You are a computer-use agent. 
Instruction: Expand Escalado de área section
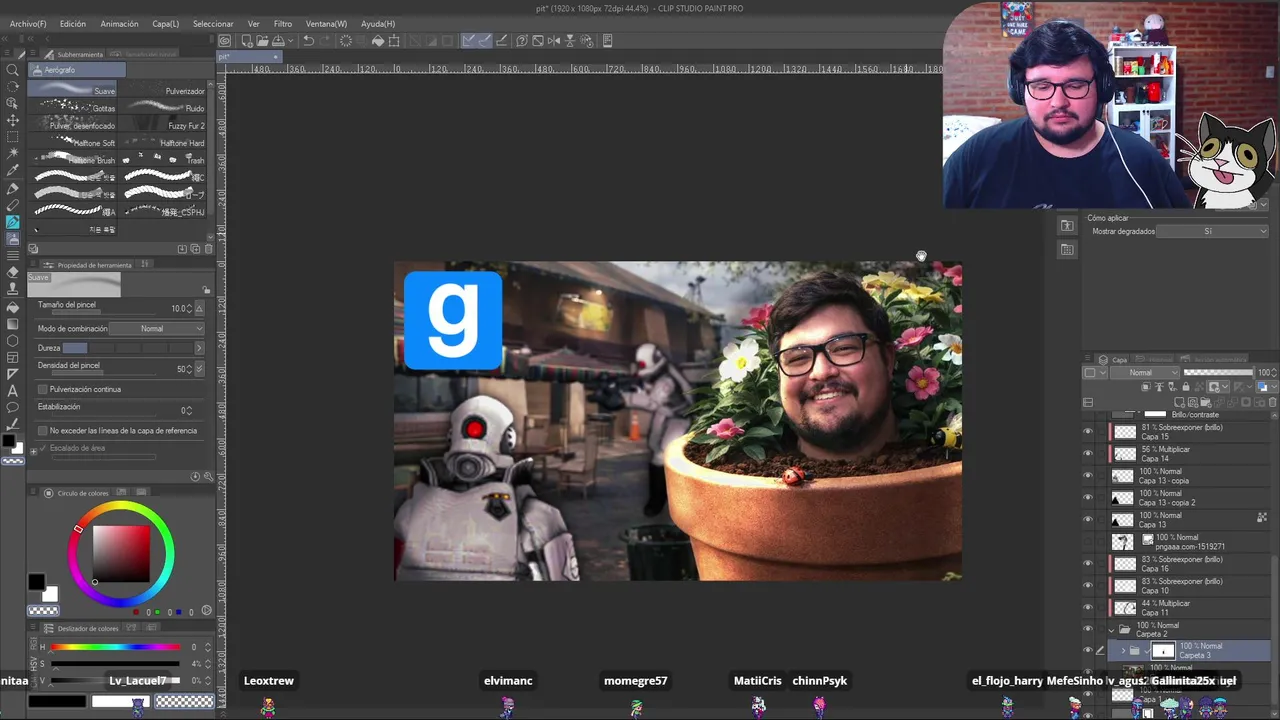[34, 451]
